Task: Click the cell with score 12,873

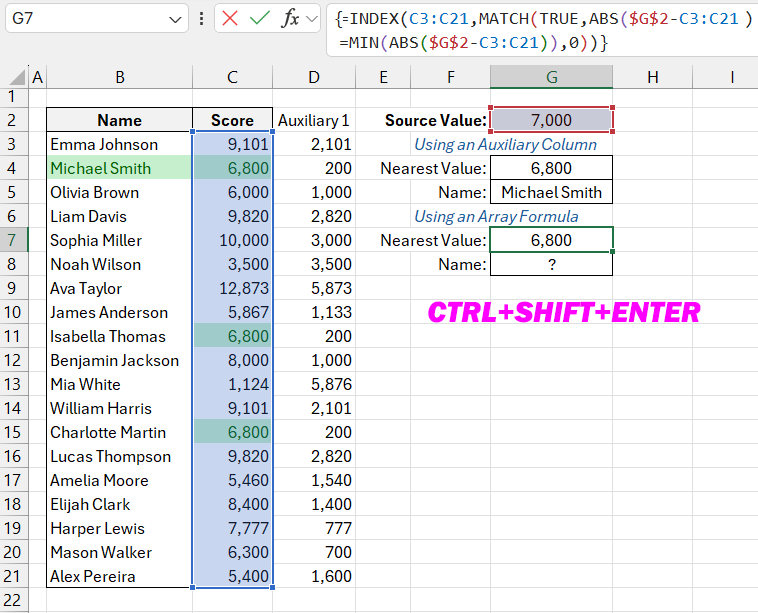Action: pyautogui.click(x=232, y=288)
